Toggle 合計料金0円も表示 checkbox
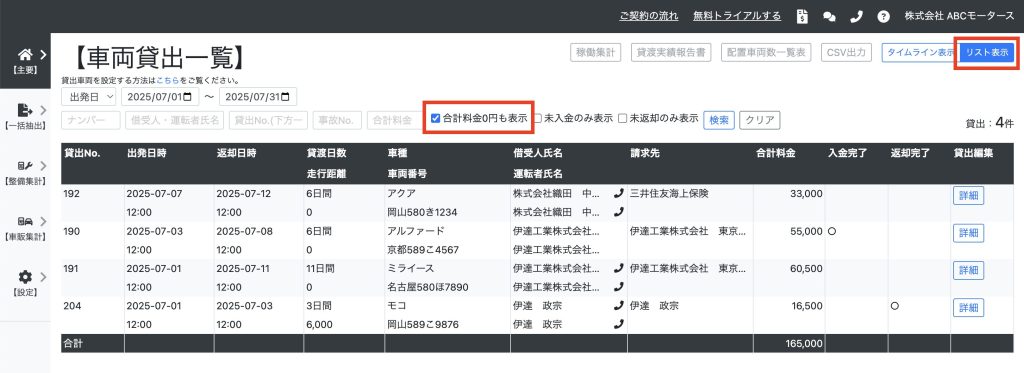 [x=436, y=118]
